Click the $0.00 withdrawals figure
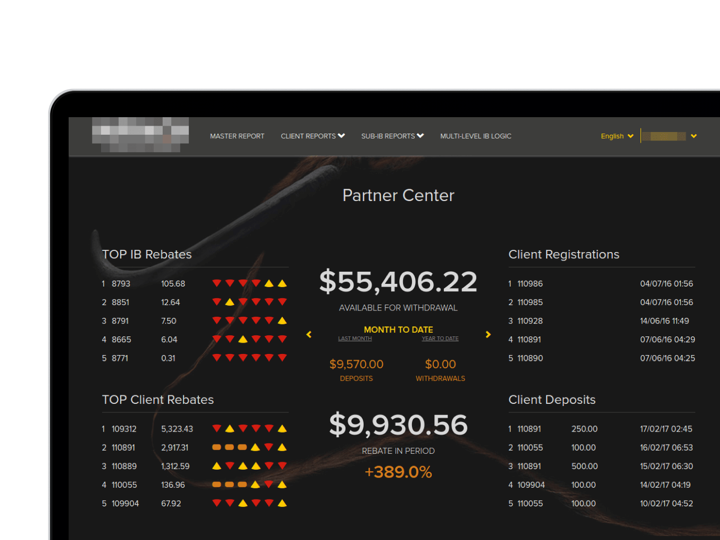The height and width of the screenshot is (540, 720). pyautogui.click(x=440, y=365)
